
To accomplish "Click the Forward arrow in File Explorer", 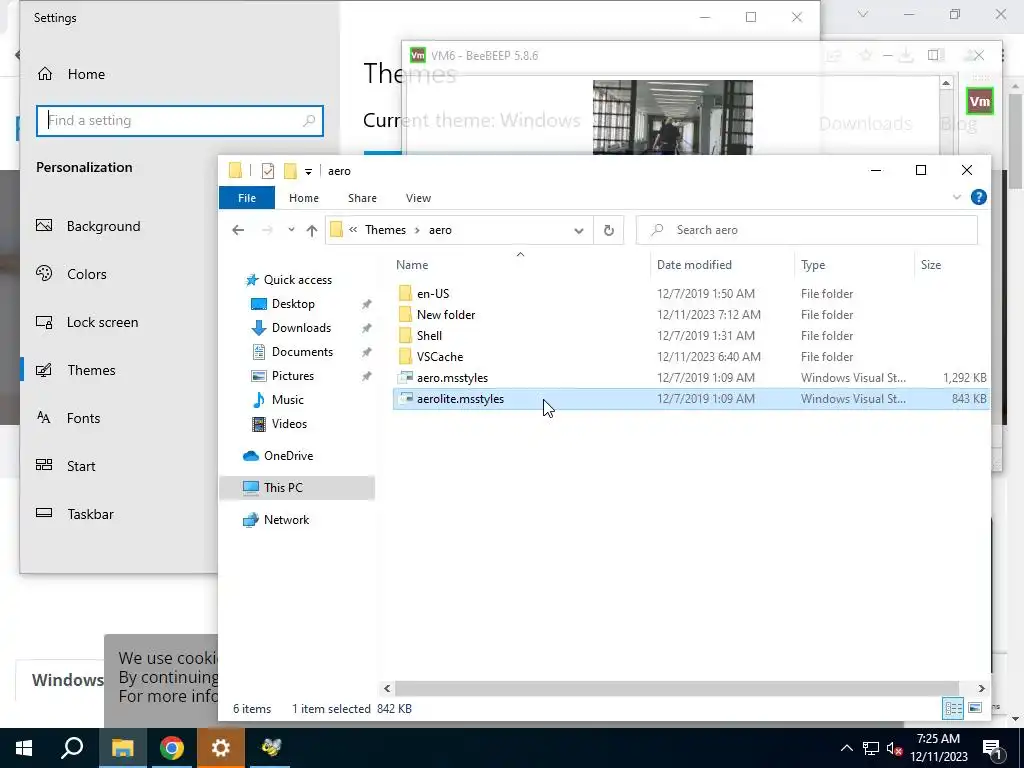I will click(267, 230).
